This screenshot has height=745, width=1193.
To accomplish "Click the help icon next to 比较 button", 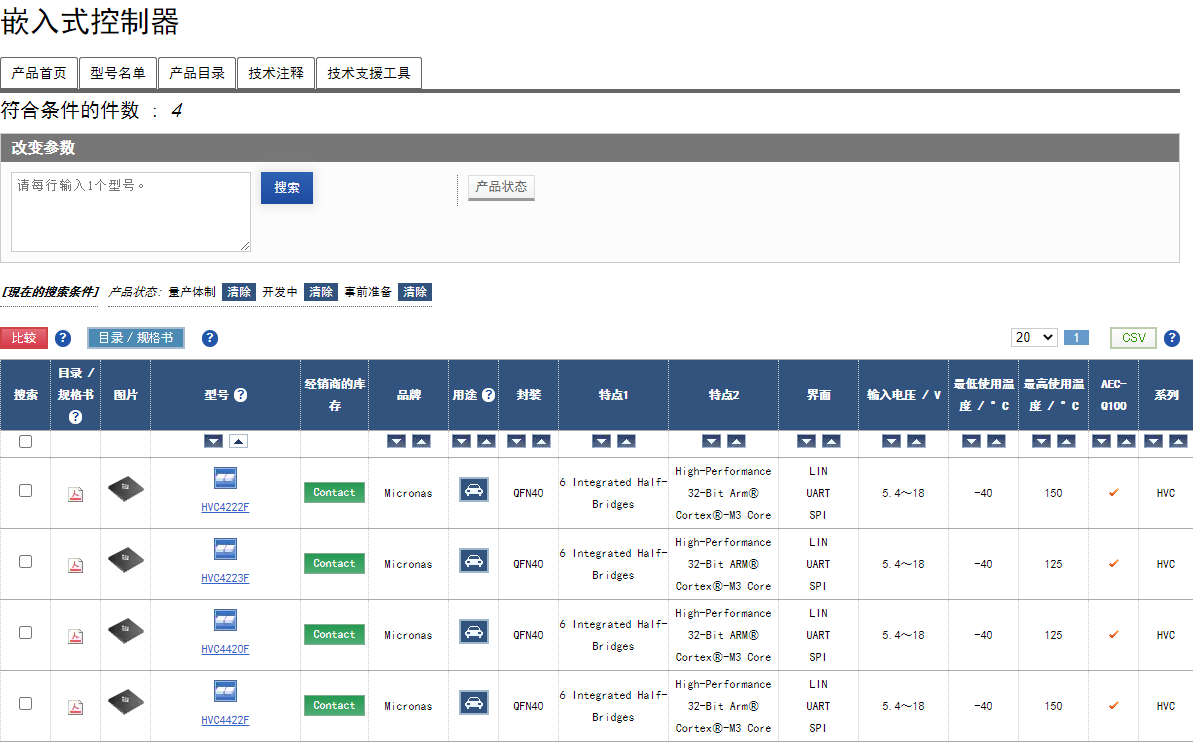I will (63, 338).
